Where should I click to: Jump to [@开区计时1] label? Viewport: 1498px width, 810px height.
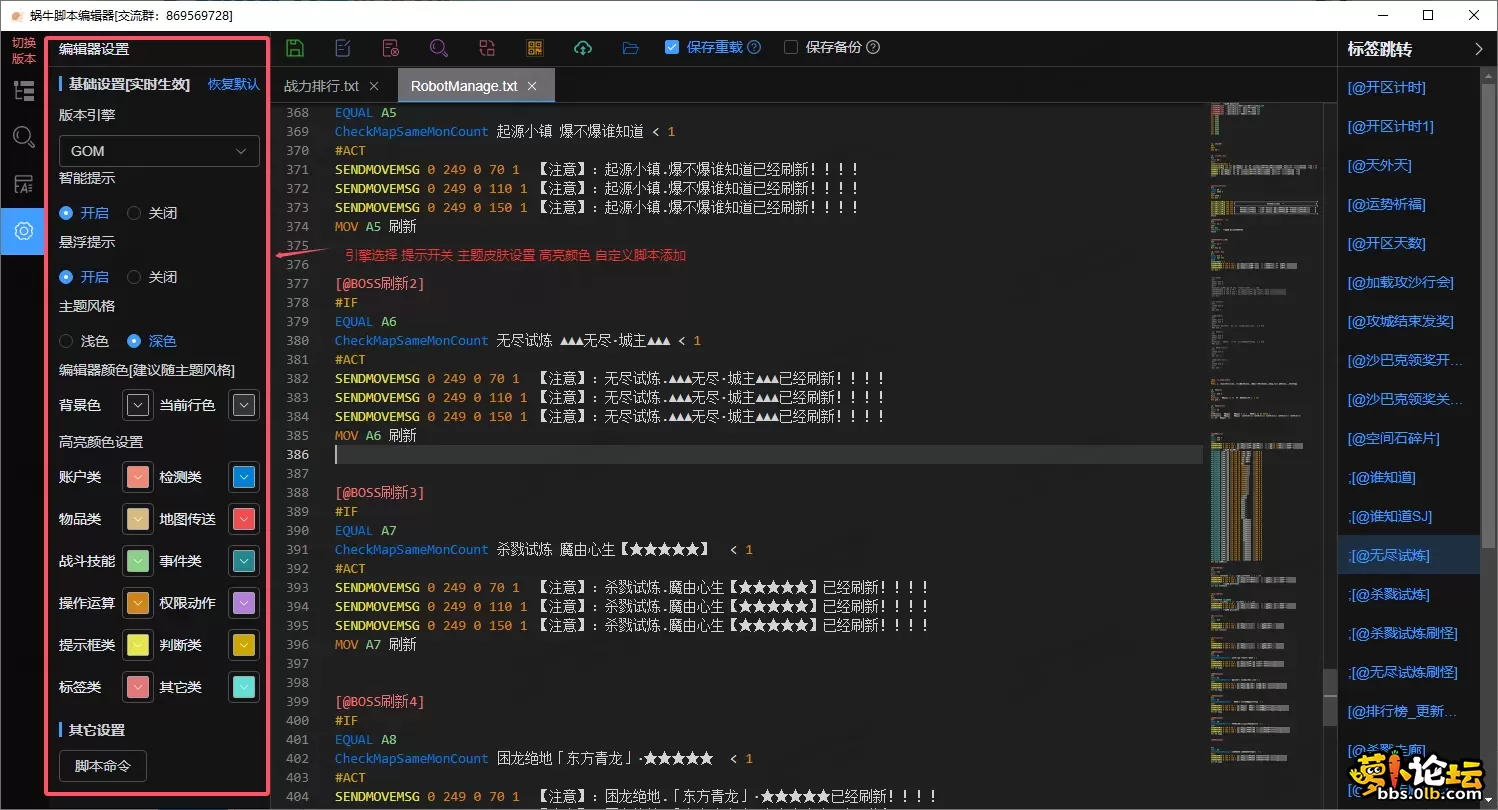click(1390, 126)
